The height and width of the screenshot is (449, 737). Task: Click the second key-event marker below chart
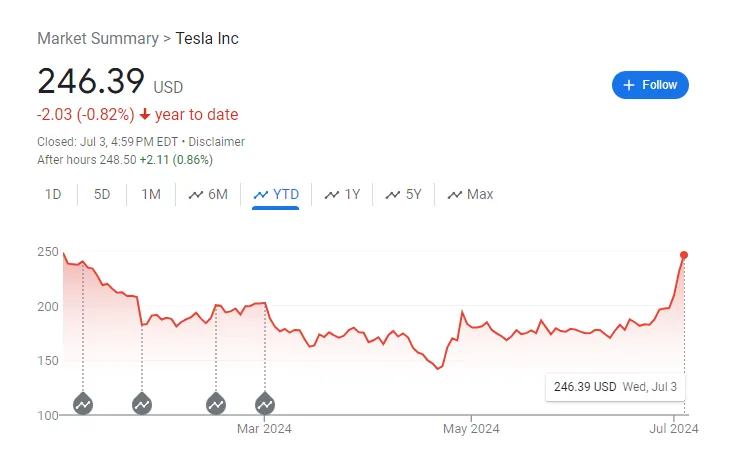(x=142, y=404)
